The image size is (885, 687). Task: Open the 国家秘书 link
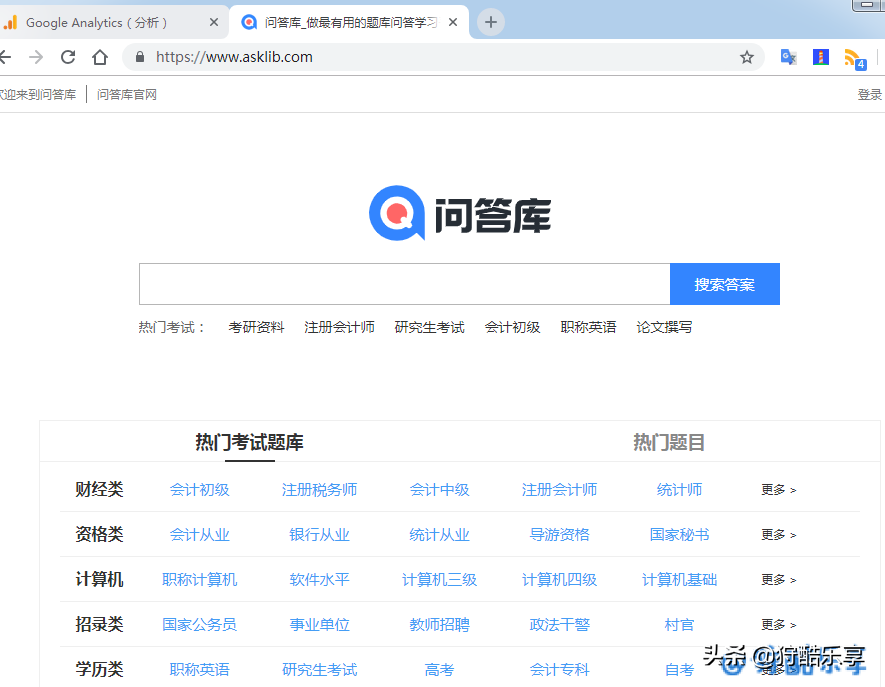point(680,535)
